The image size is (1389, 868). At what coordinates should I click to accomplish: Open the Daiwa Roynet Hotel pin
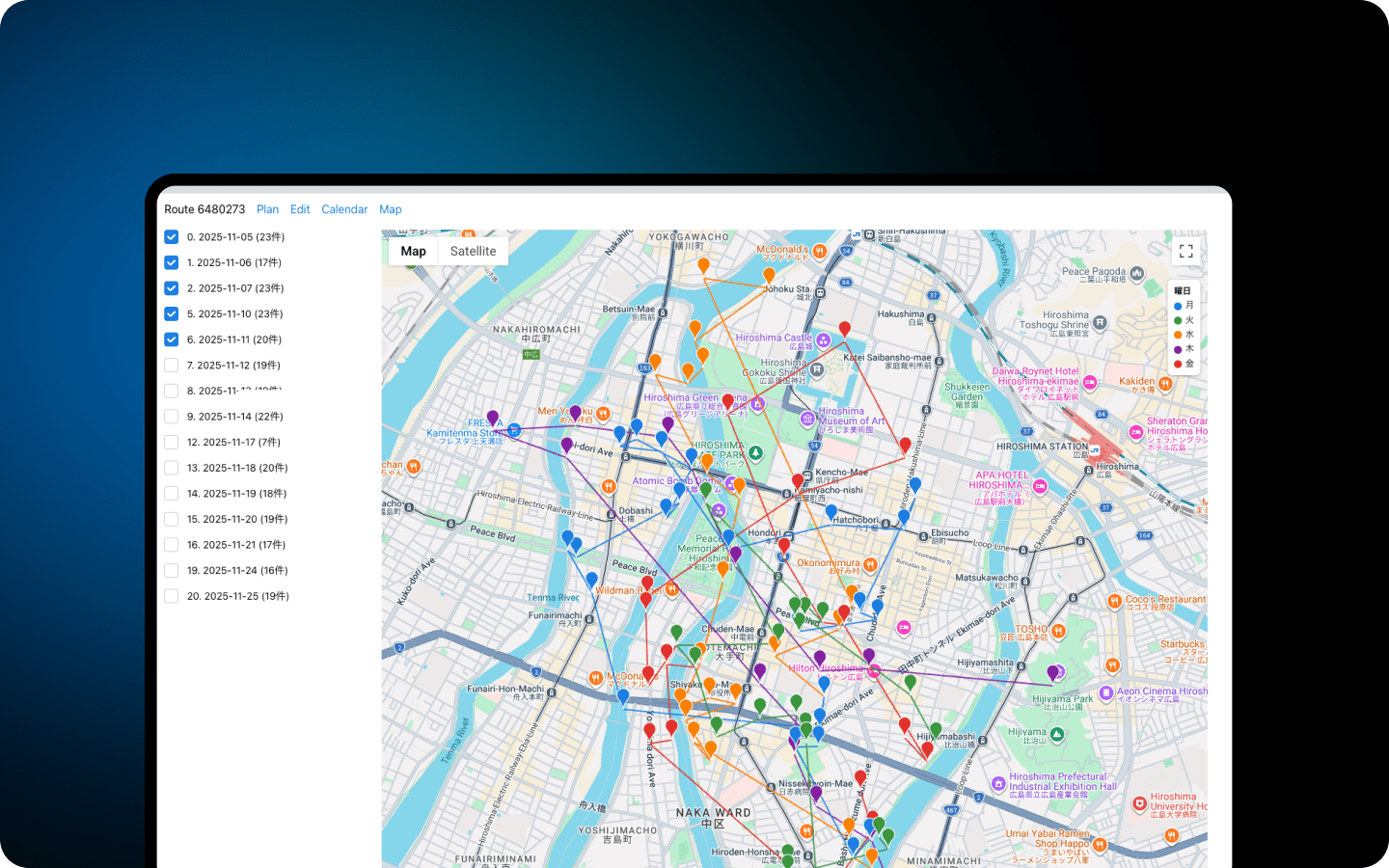(x=1089, y=383)
